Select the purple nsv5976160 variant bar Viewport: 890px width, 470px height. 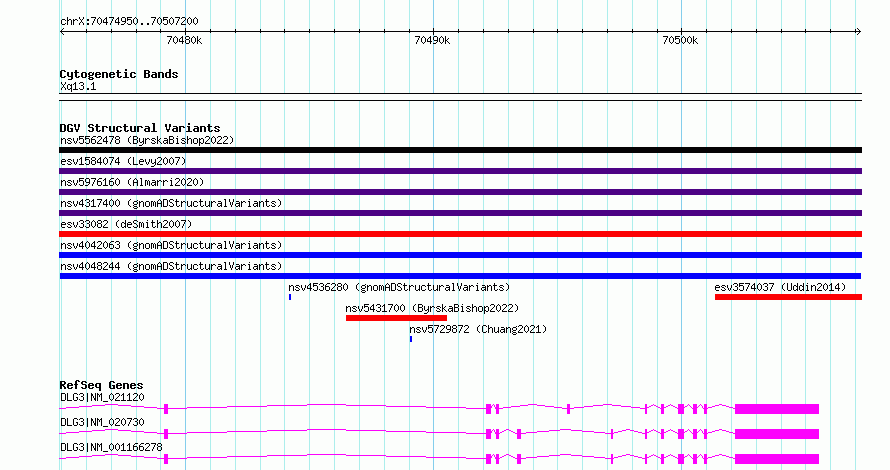point(460,192)
